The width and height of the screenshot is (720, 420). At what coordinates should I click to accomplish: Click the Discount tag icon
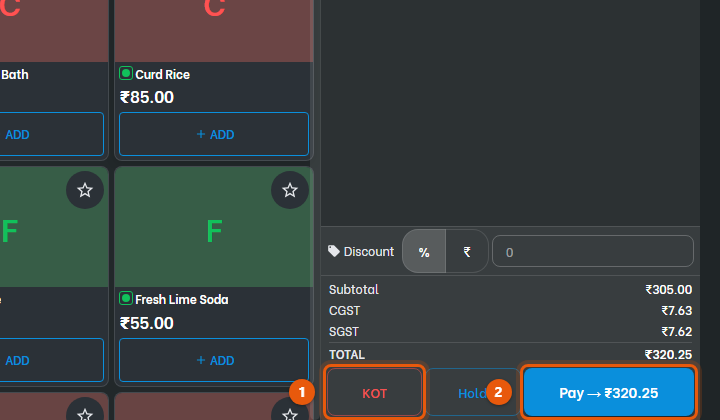point(334,251)
